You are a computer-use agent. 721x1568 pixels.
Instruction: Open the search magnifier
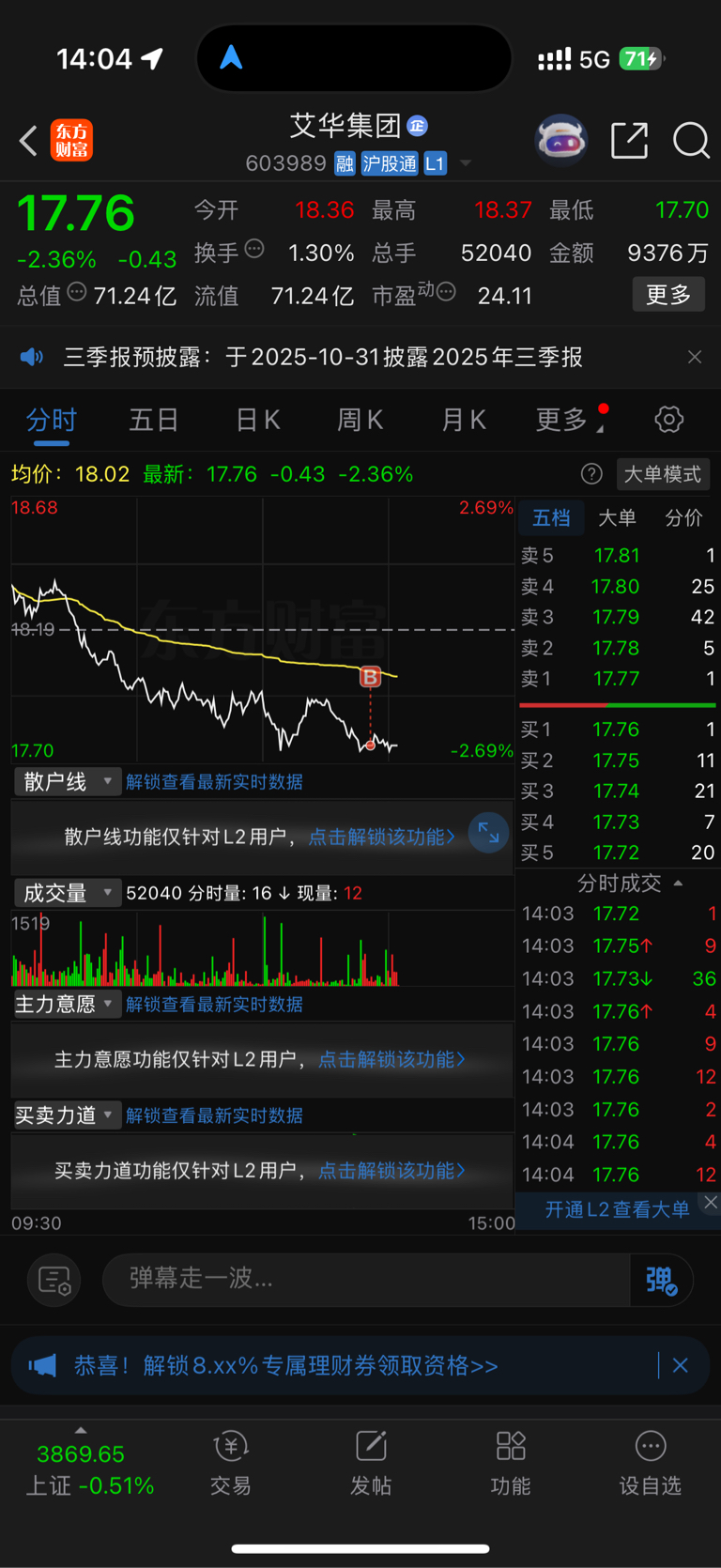691,140
